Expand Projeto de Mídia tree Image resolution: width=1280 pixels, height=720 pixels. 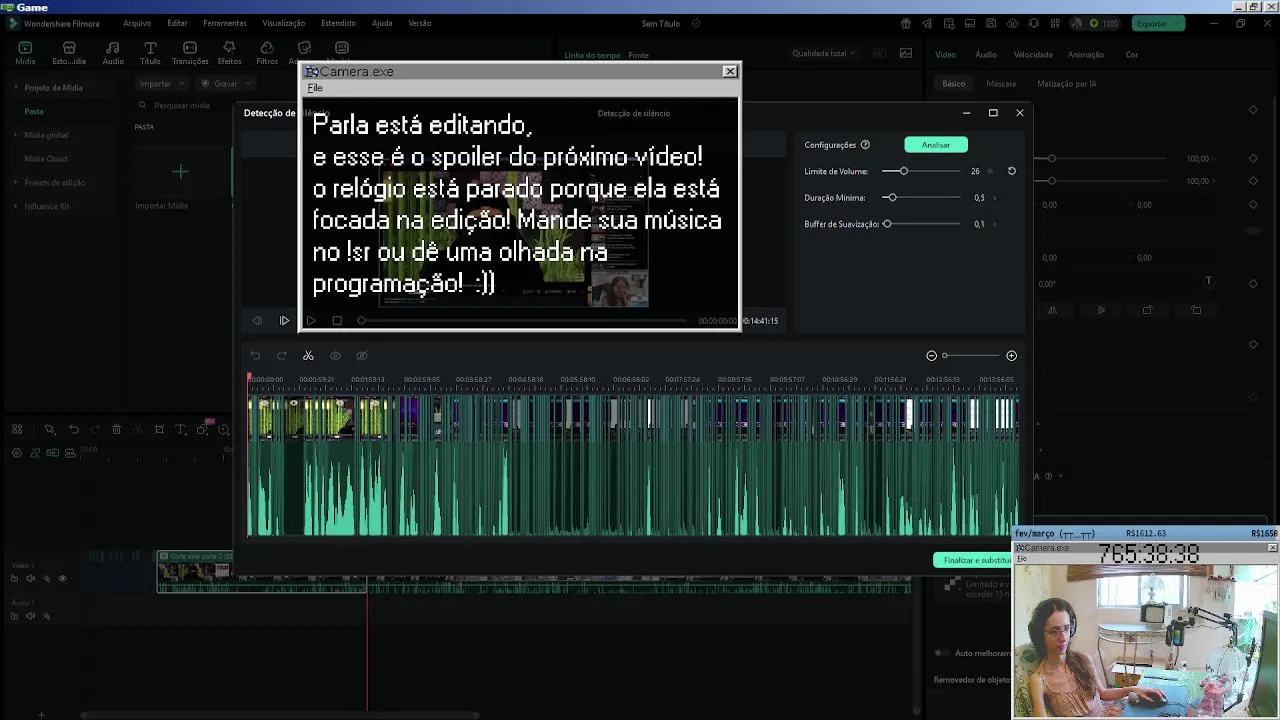(x=16, y=88)
